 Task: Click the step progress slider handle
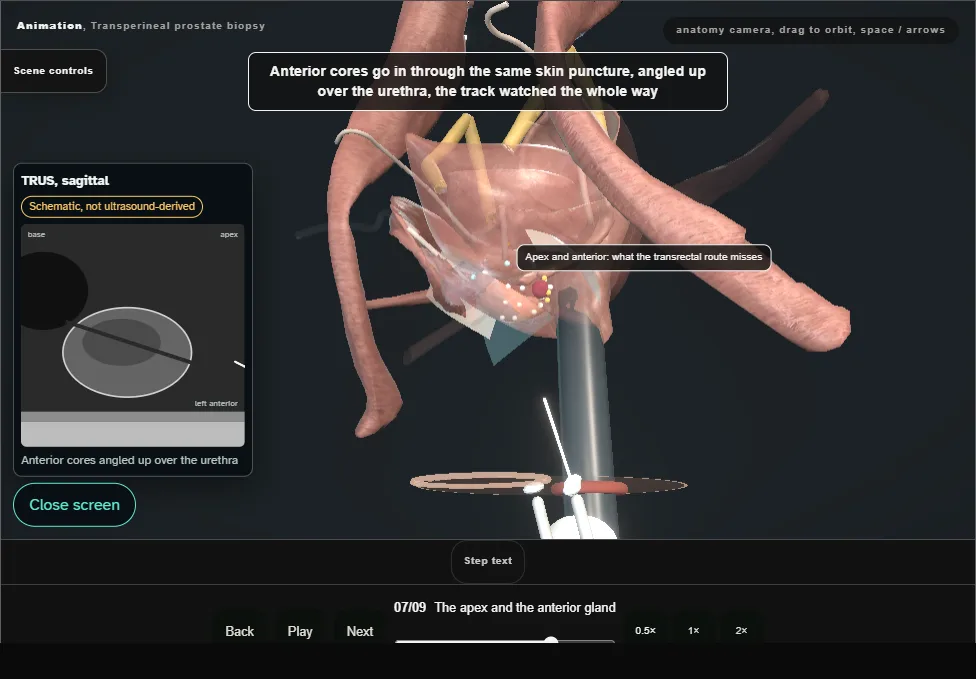click(x=551, y=640)
